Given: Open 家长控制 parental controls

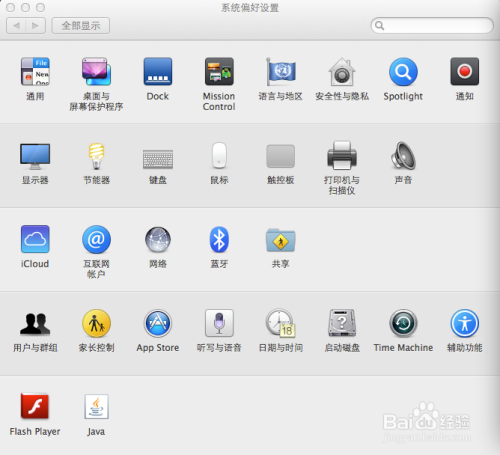Looking at the screenshot, I should [x=96, y=323].
